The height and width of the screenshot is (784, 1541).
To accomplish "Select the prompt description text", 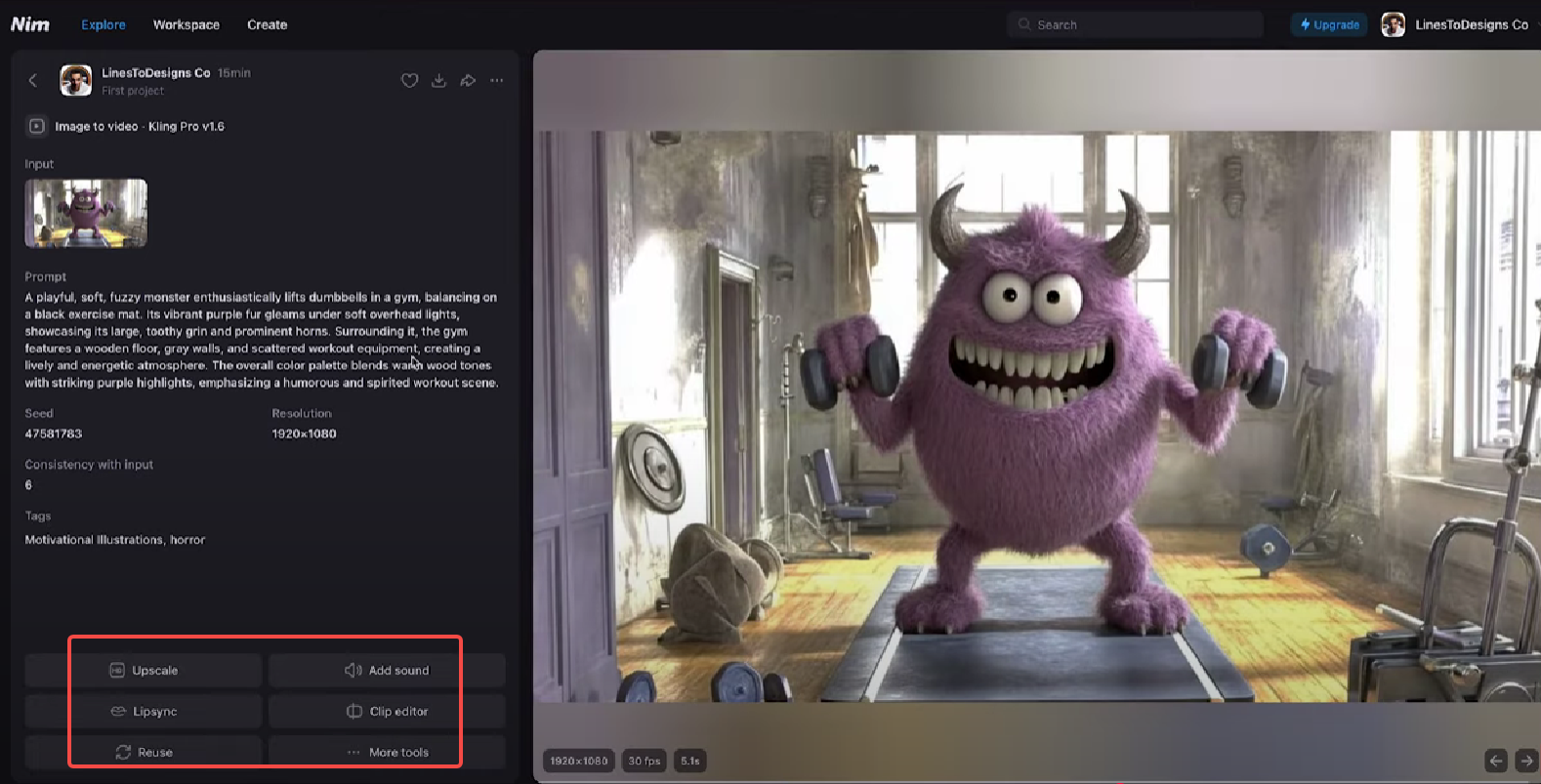I will point(262,340).
